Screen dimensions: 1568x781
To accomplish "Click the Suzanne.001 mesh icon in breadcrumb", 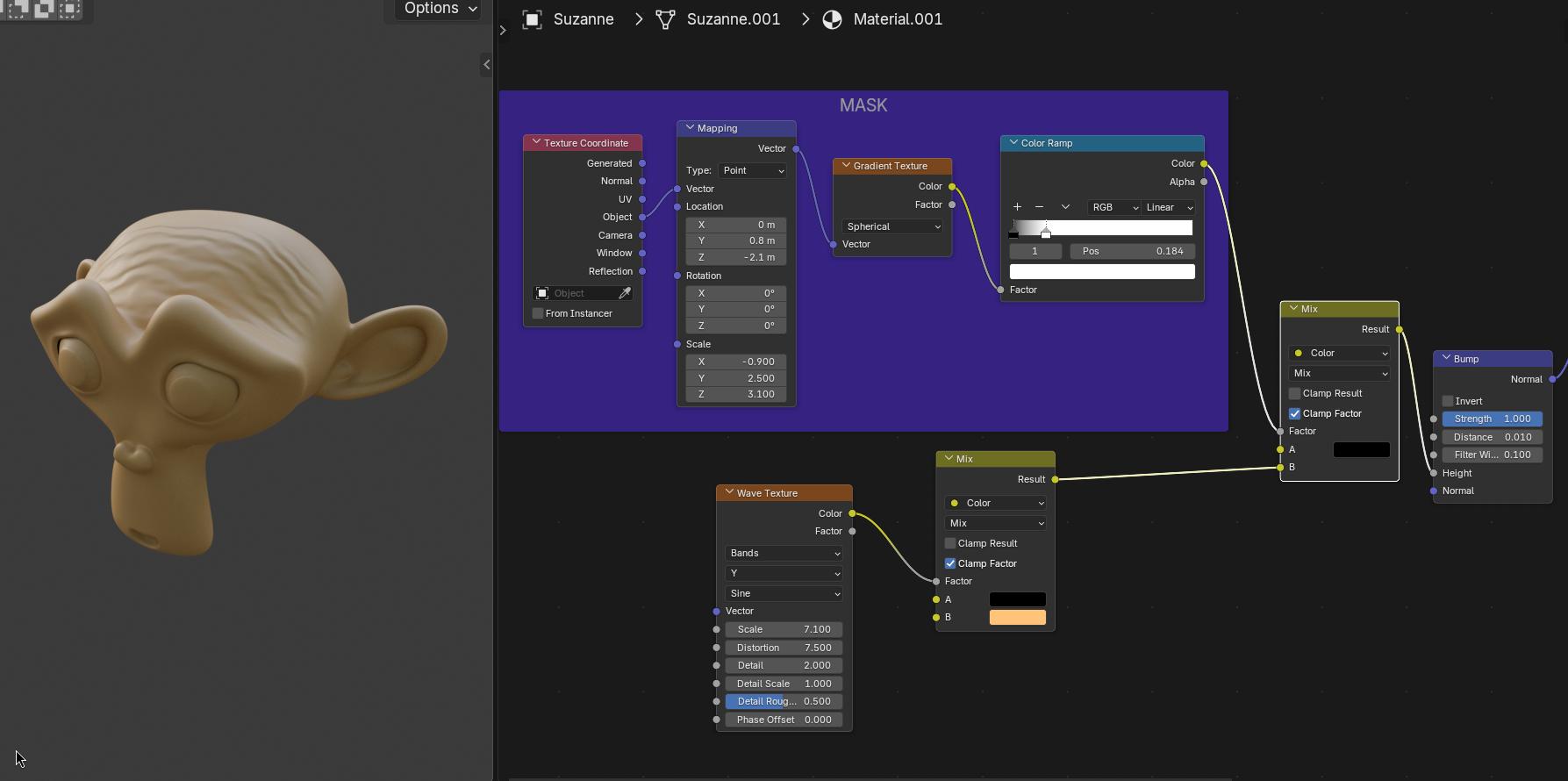I will pos(665,19).
